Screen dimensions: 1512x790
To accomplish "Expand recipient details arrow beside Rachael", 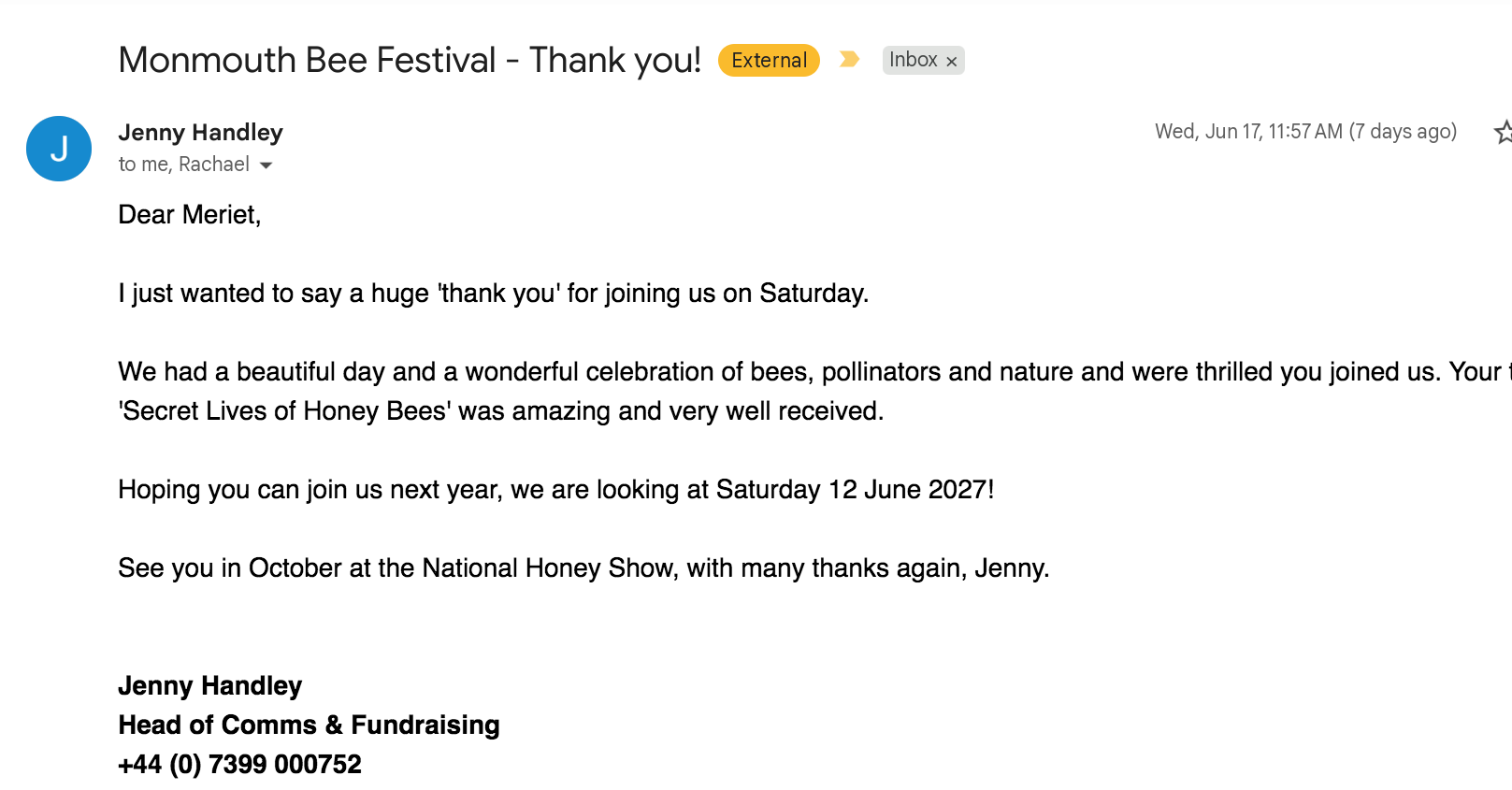I will 266,165.
